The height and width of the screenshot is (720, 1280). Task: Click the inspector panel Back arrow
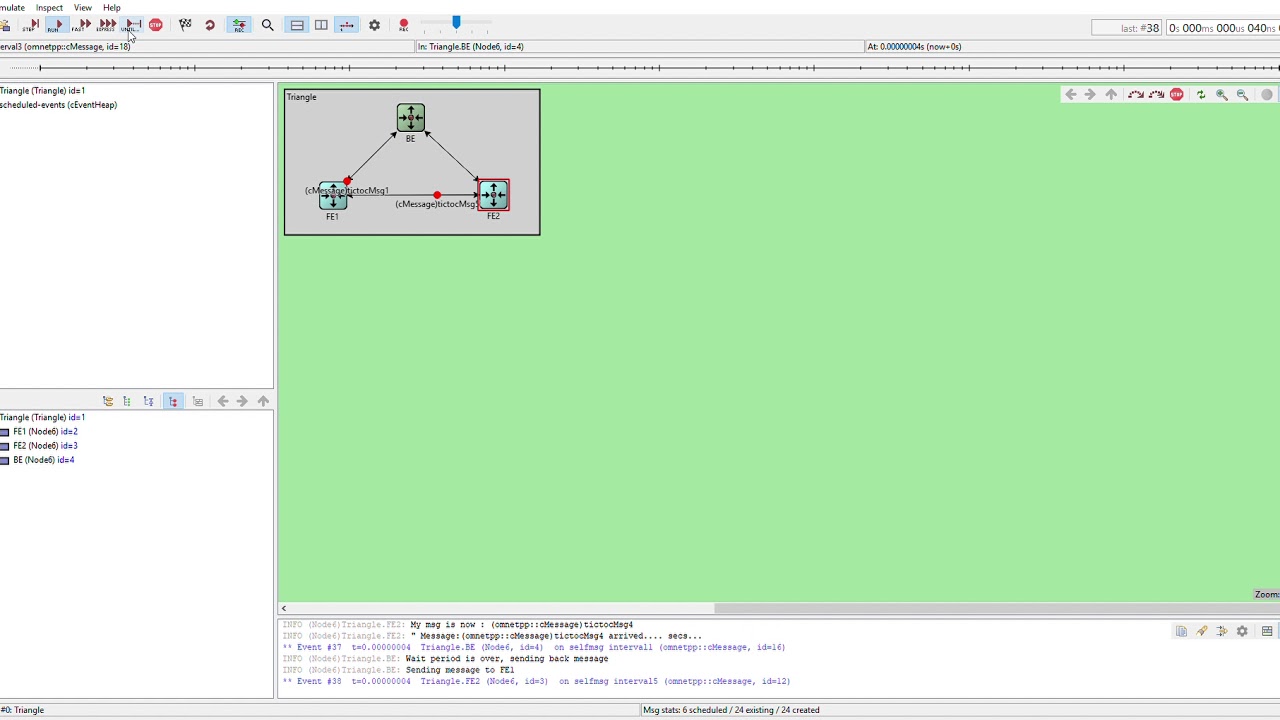222,401
